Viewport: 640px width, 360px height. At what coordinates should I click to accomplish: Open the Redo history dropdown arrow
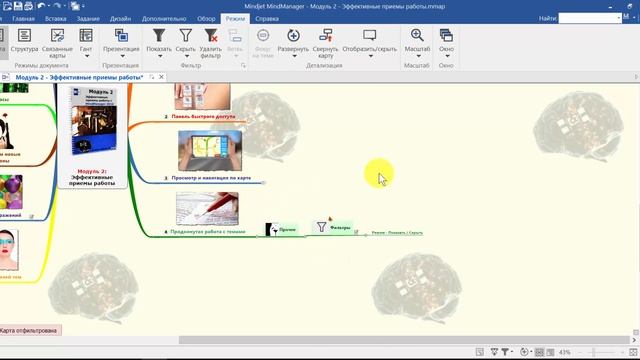point(64,6)
